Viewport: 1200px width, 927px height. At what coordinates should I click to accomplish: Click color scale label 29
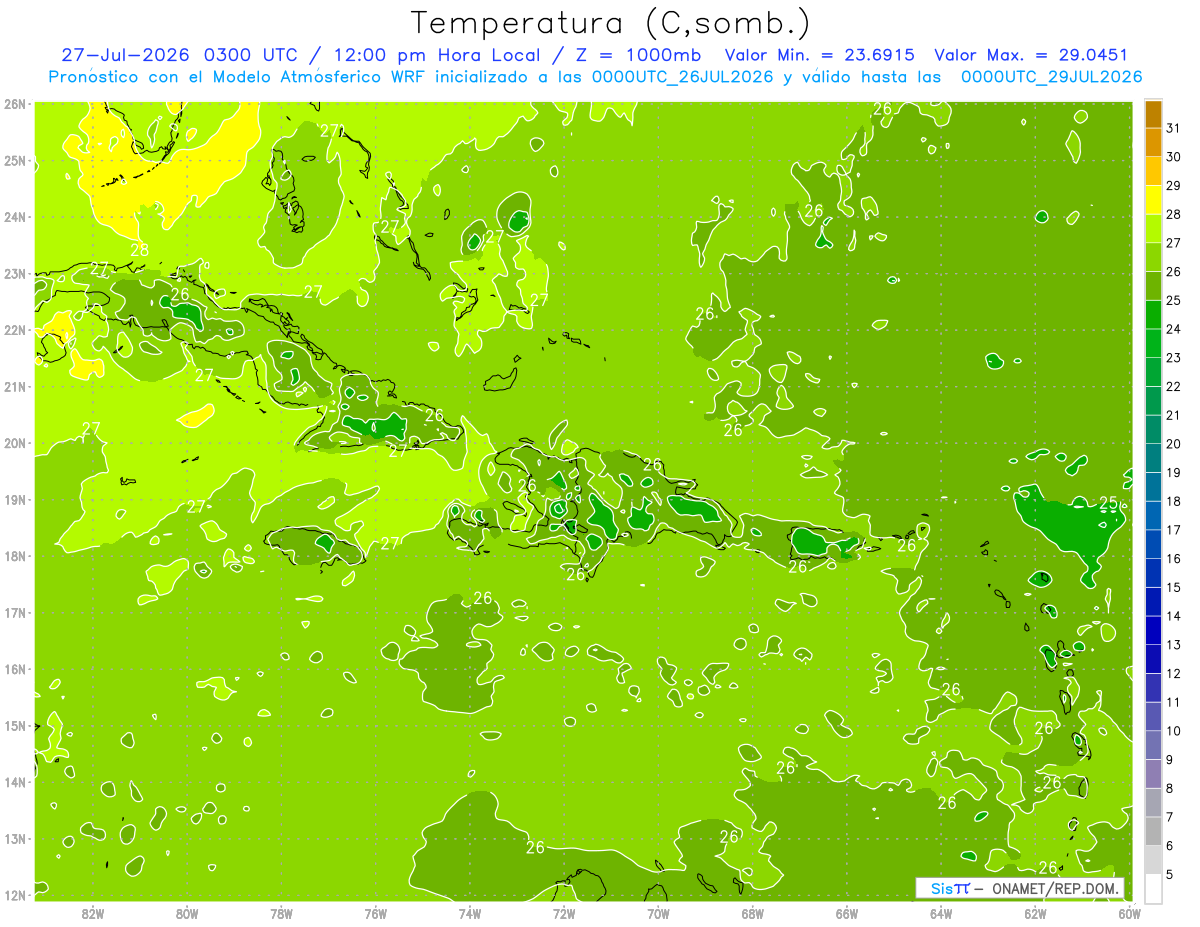click(1174, 186)
